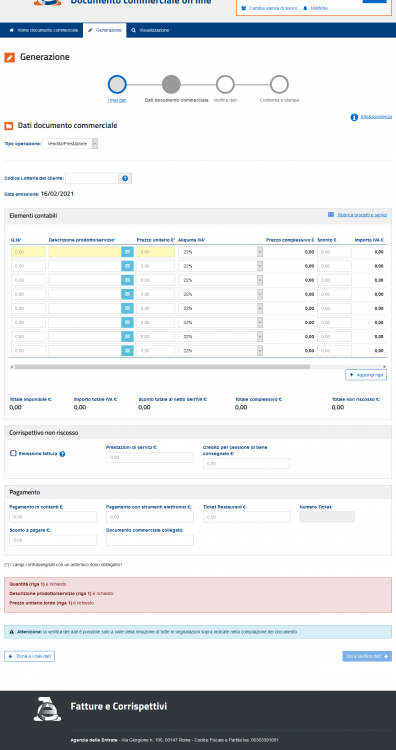
Task: Toggle the Emissione fattura checkbox
Action: coord(13,453)
